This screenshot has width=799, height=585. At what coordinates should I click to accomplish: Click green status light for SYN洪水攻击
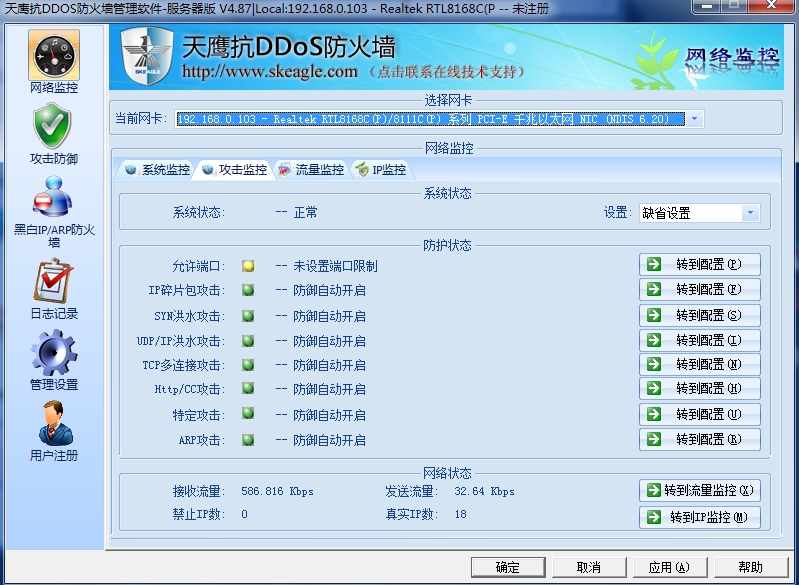[x=248, y=315]
